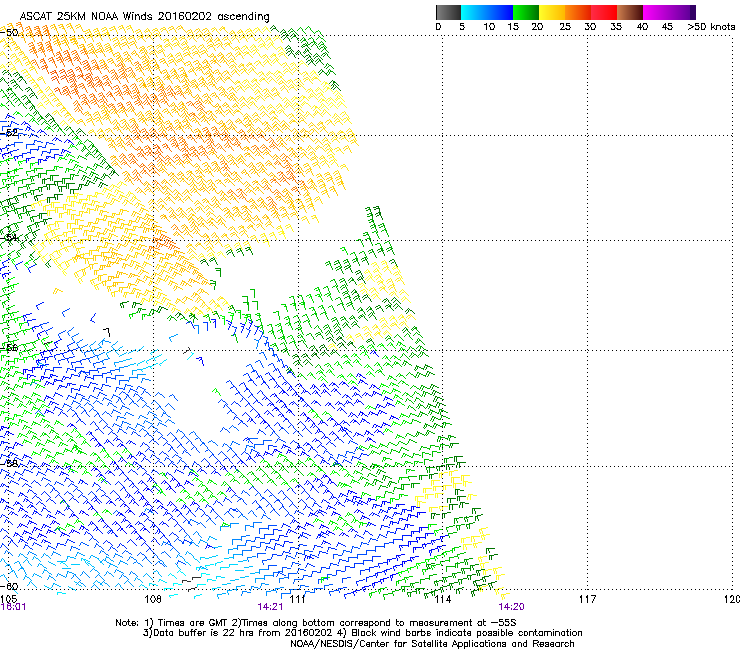Select the yellow 20-25 knots legend segment

coord(552,12)
